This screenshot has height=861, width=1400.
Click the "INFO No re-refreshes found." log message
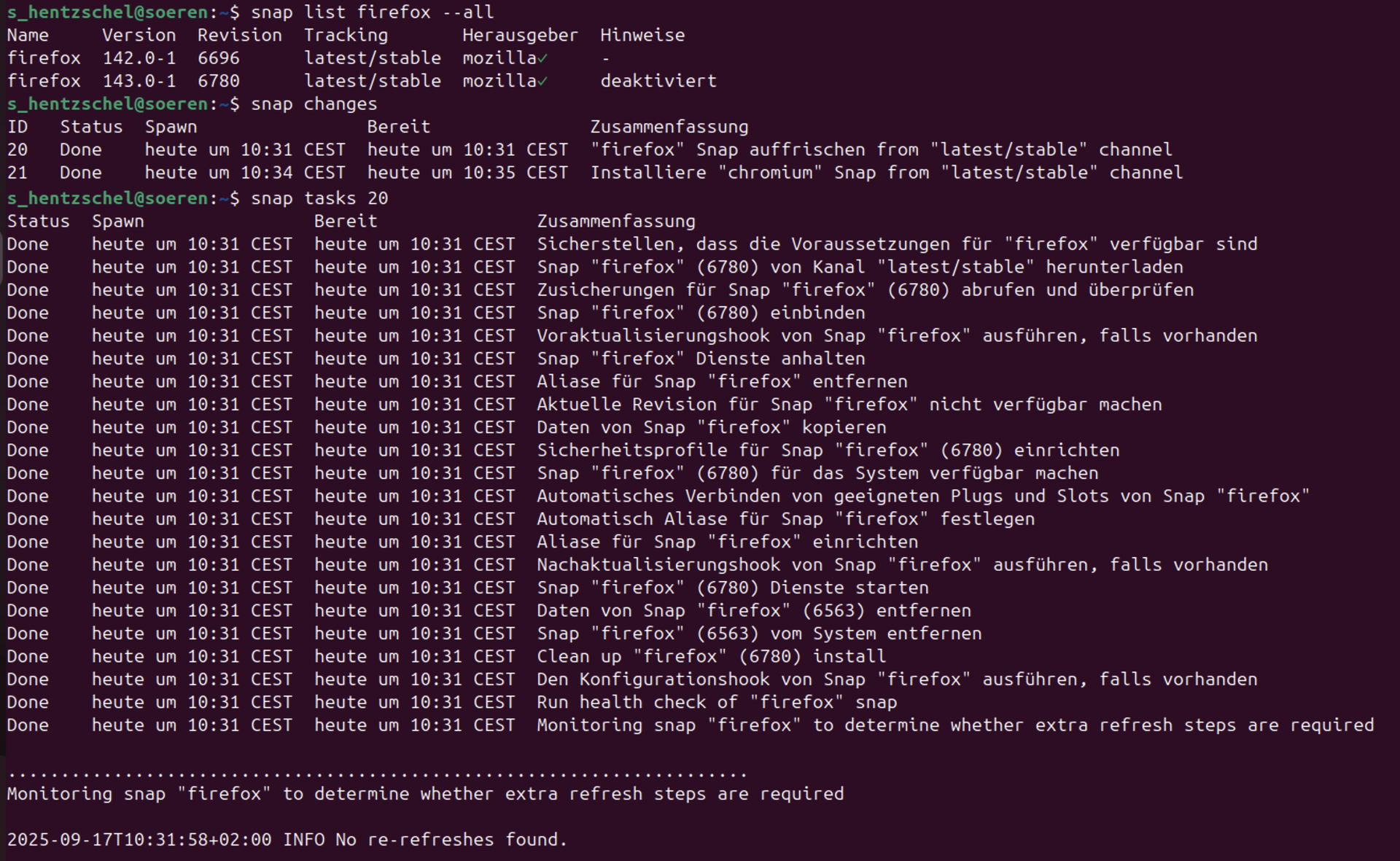tap(424, 840)
